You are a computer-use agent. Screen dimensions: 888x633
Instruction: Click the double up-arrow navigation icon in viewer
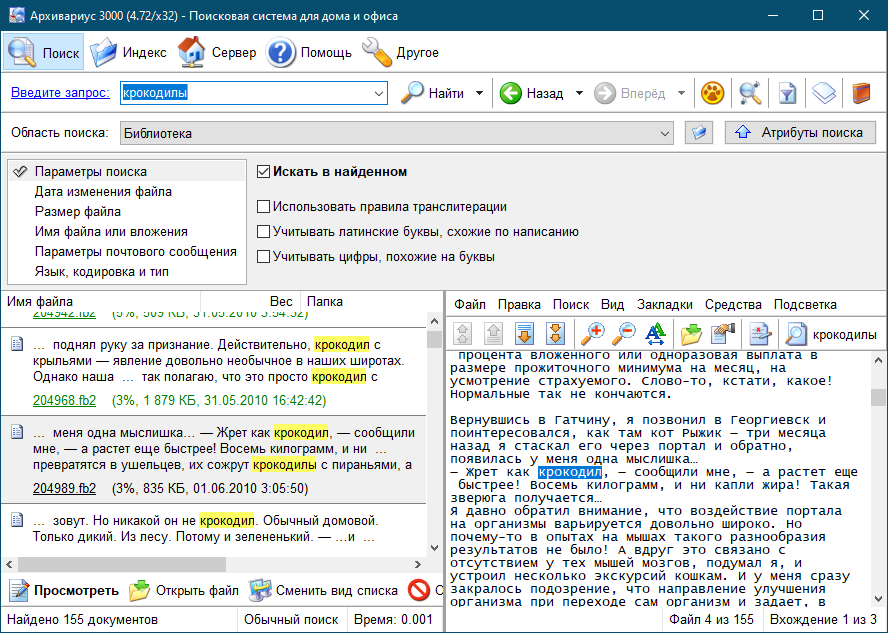pyautogui.click(x=463, y=334)
